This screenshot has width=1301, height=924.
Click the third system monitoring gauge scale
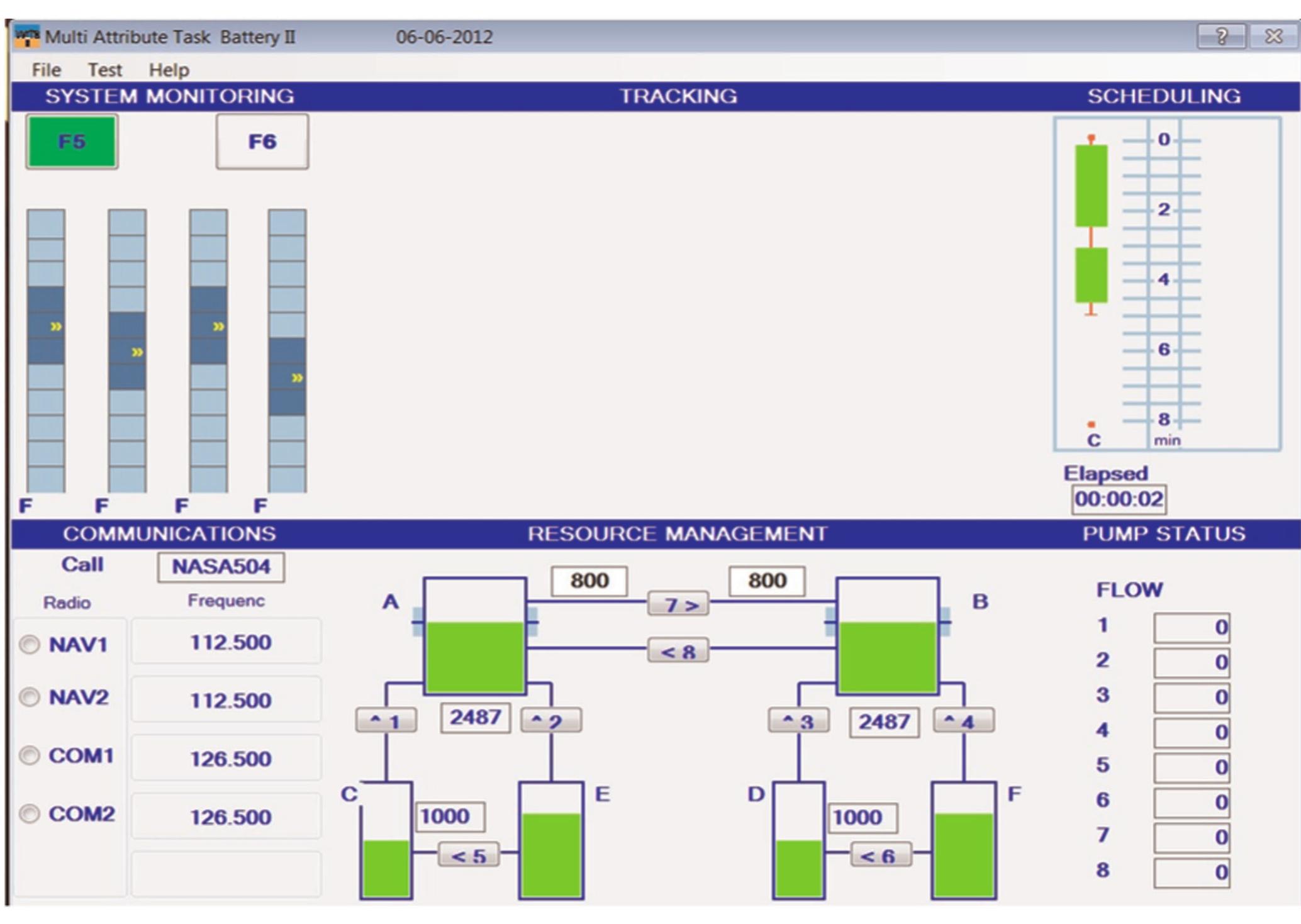click(208, 351)
